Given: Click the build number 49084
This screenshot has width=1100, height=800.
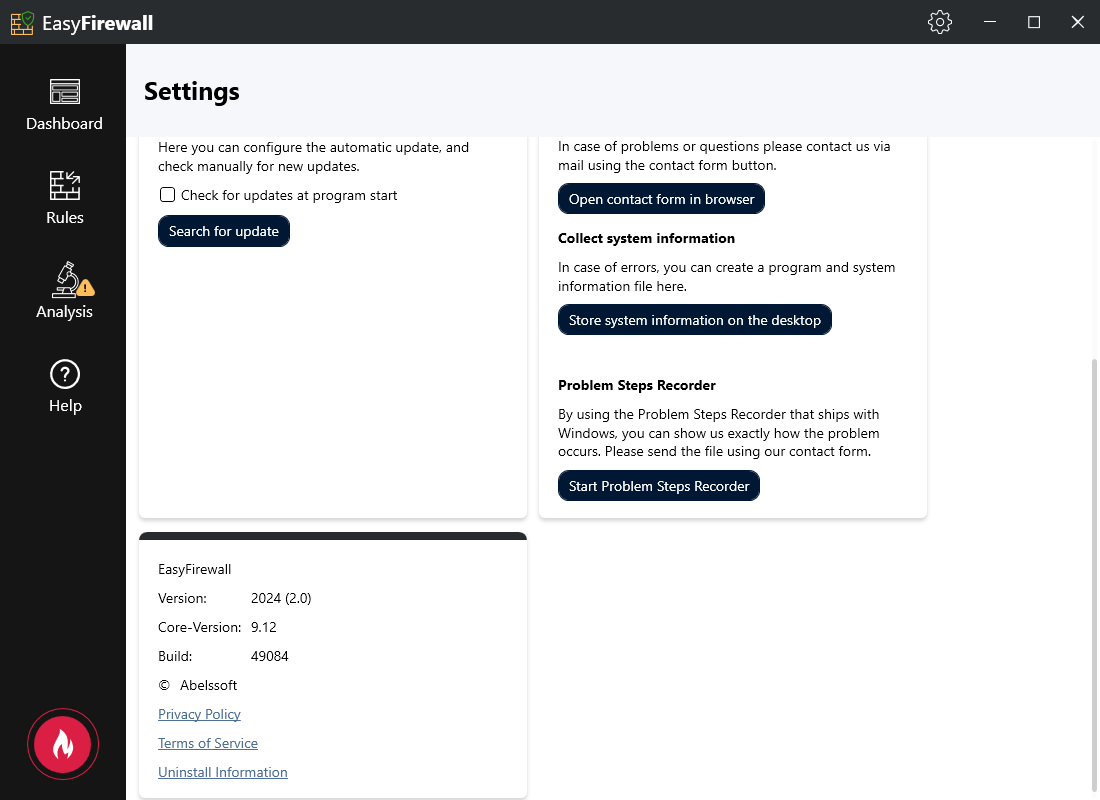Looking at the screenshot, I should tap(269, 656).
